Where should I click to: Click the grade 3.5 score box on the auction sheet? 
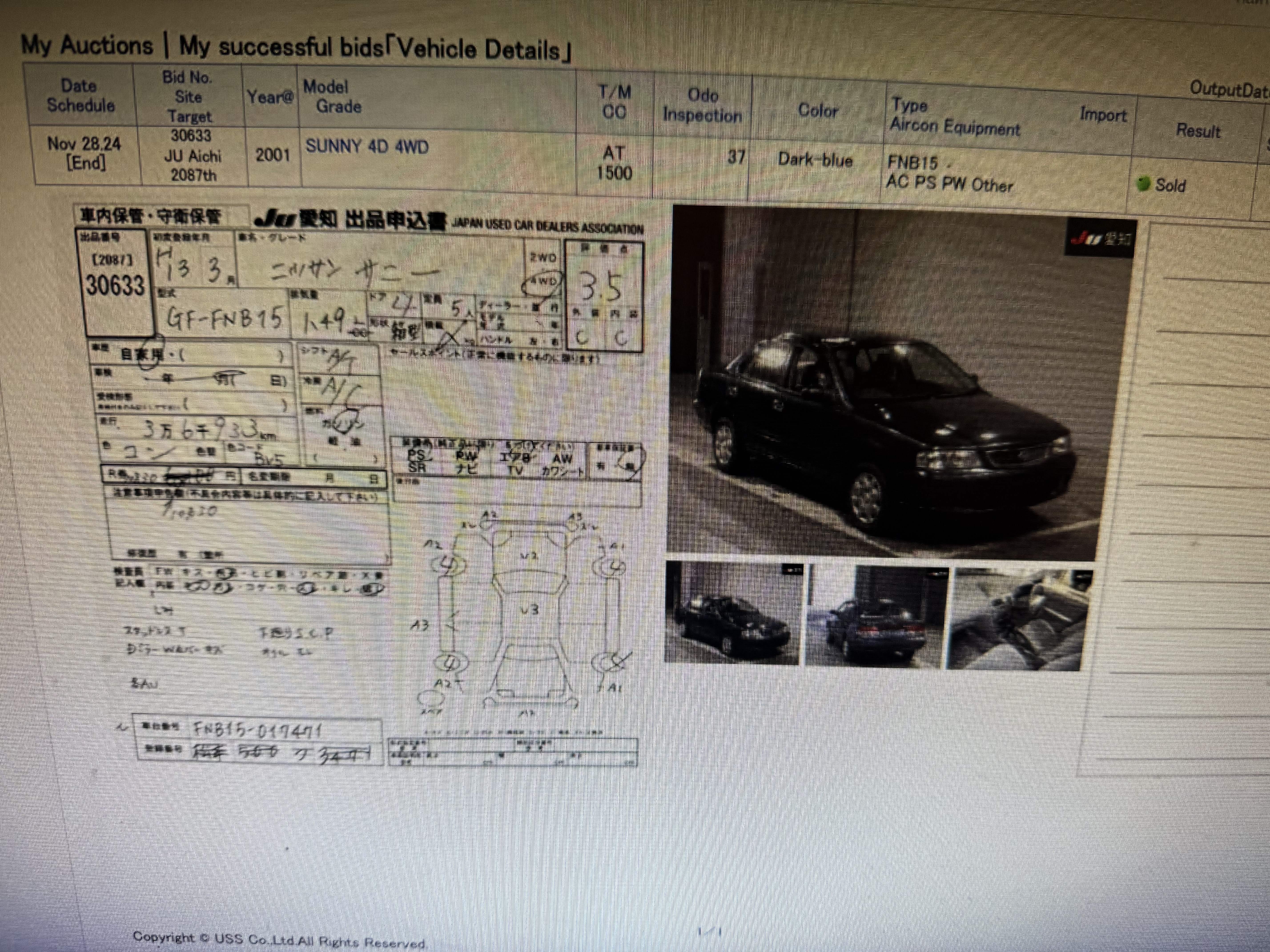[x=601, y=287]
